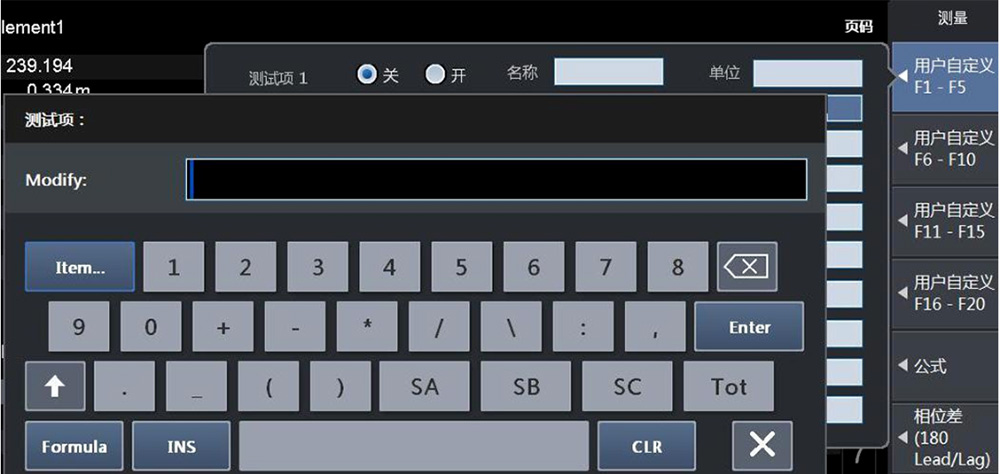
Task: Expand the 公式 side menu entry
Action: [946, 366]
